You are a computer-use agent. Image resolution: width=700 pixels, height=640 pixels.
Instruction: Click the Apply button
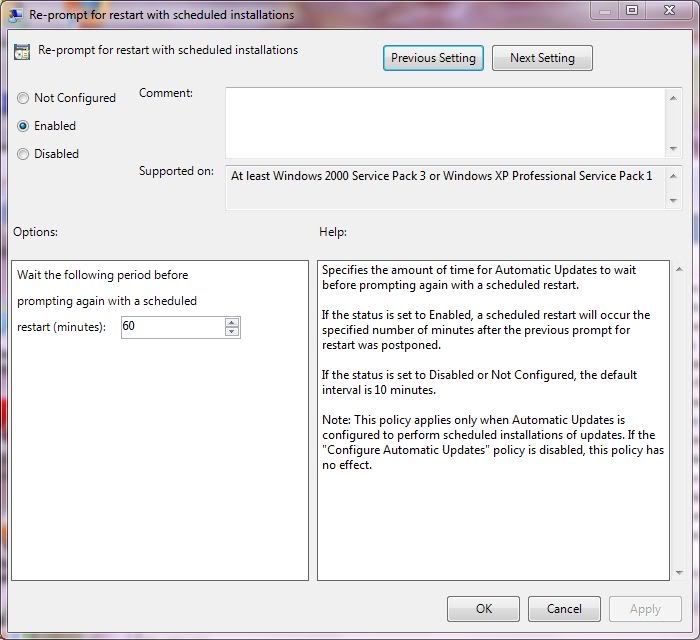(645, 608)
